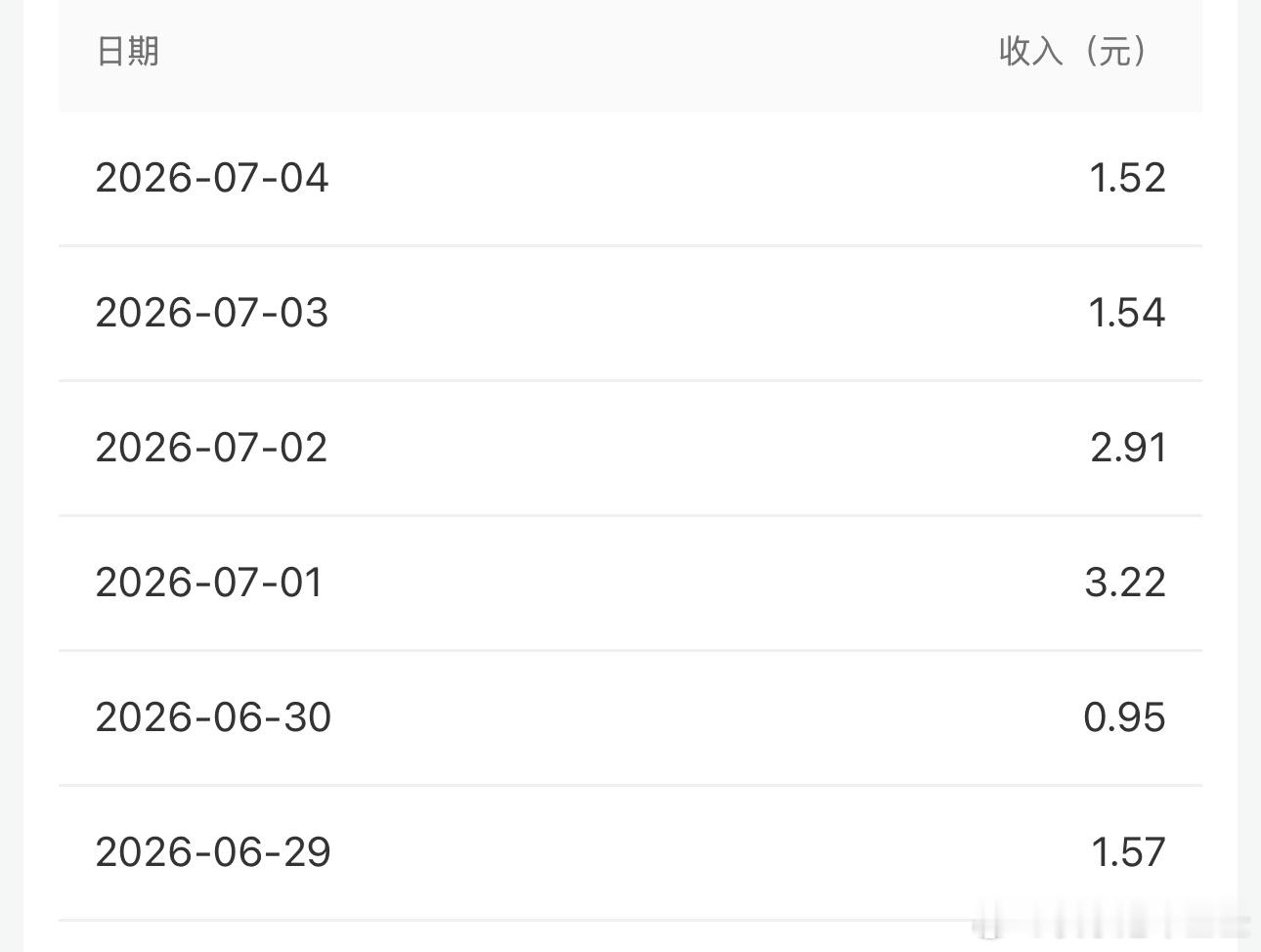The height and width of the screenshot is (952, 1261).
Task: Click the 1.54 income value
Action: coord(1127,313)
